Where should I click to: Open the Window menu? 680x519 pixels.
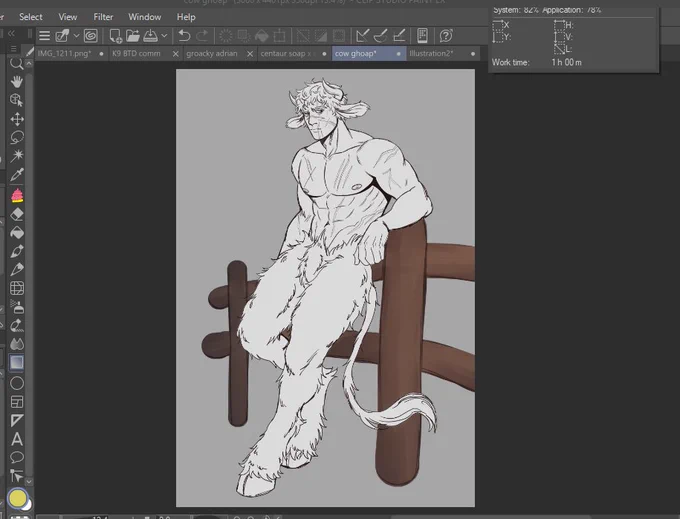(x=144, y=17)
